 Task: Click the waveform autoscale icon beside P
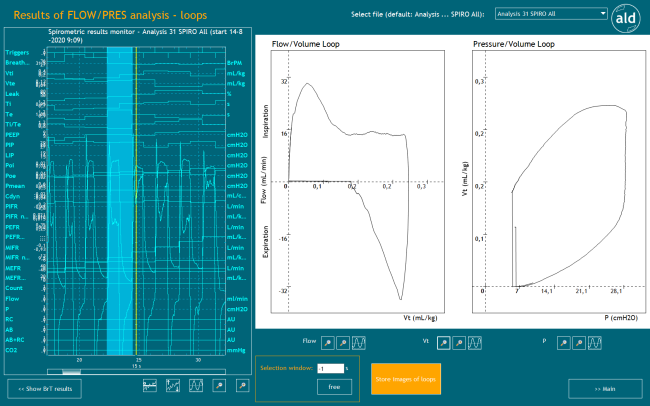click(x=596, y=341)
